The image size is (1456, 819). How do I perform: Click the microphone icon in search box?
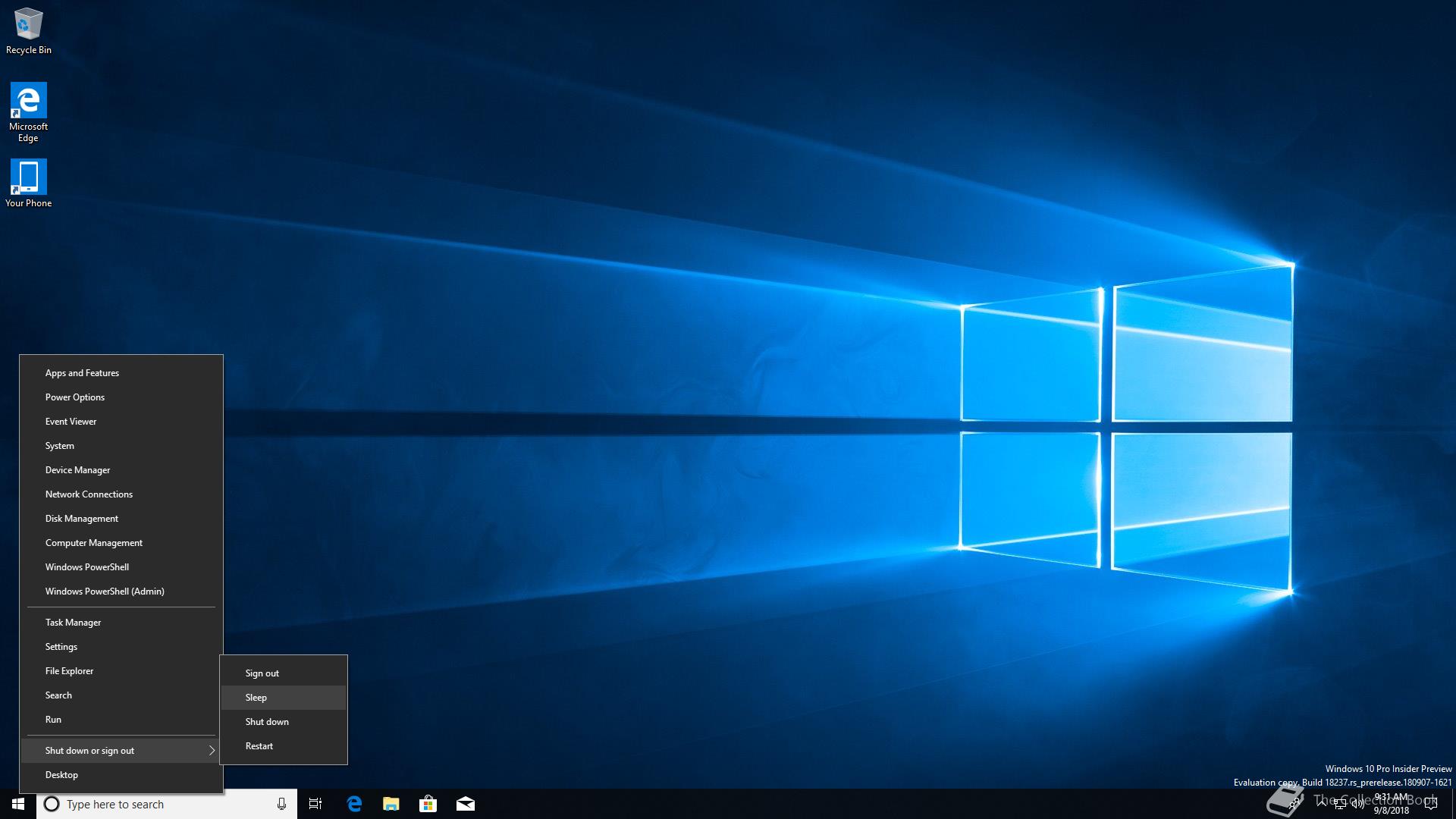(x=281, y=804)
